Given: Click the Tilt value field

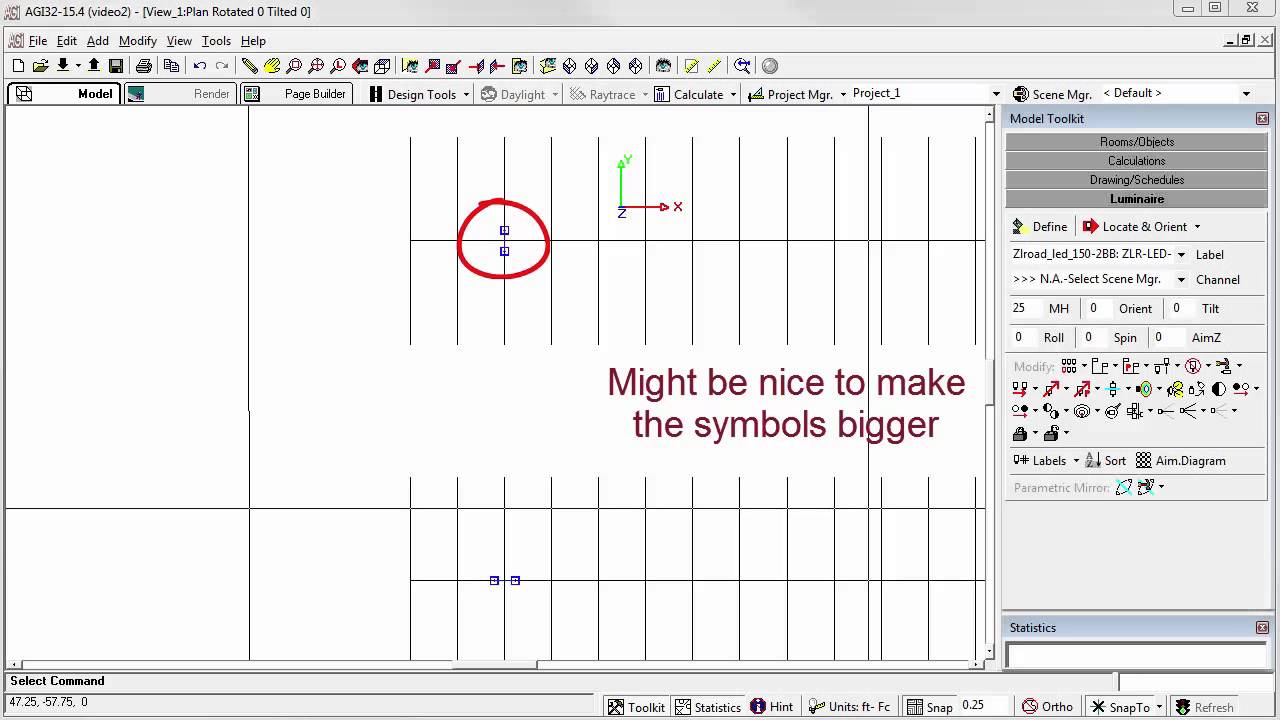Looking at the screenshot, I should coord(1183,309).
